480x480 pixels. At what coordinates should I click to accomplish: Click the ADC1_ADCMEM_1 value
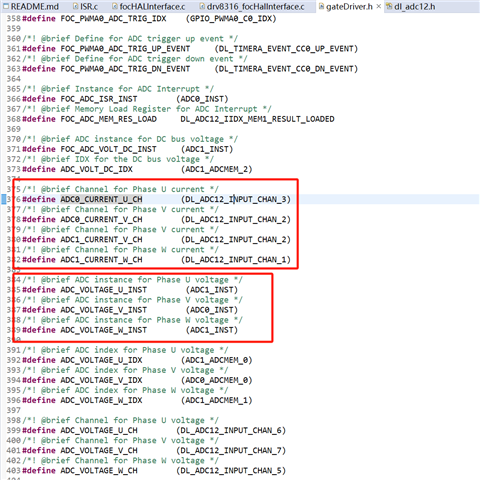(x=217, y=400)
